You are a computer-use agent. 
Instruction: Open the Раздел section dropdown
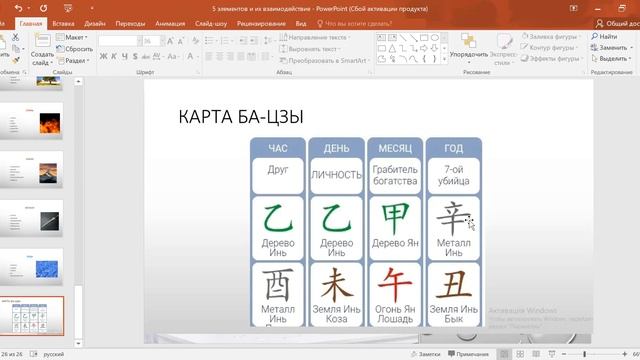(x=73, y=60)
